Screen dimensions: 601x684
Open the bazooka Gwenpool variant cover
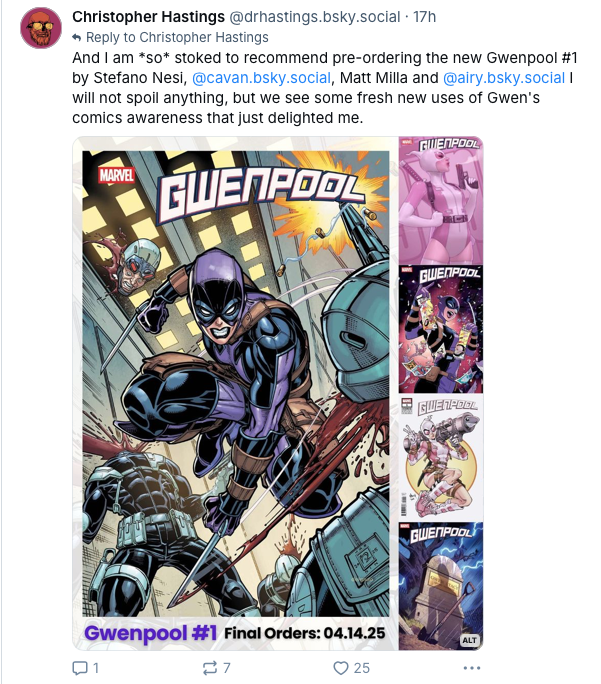441,458
